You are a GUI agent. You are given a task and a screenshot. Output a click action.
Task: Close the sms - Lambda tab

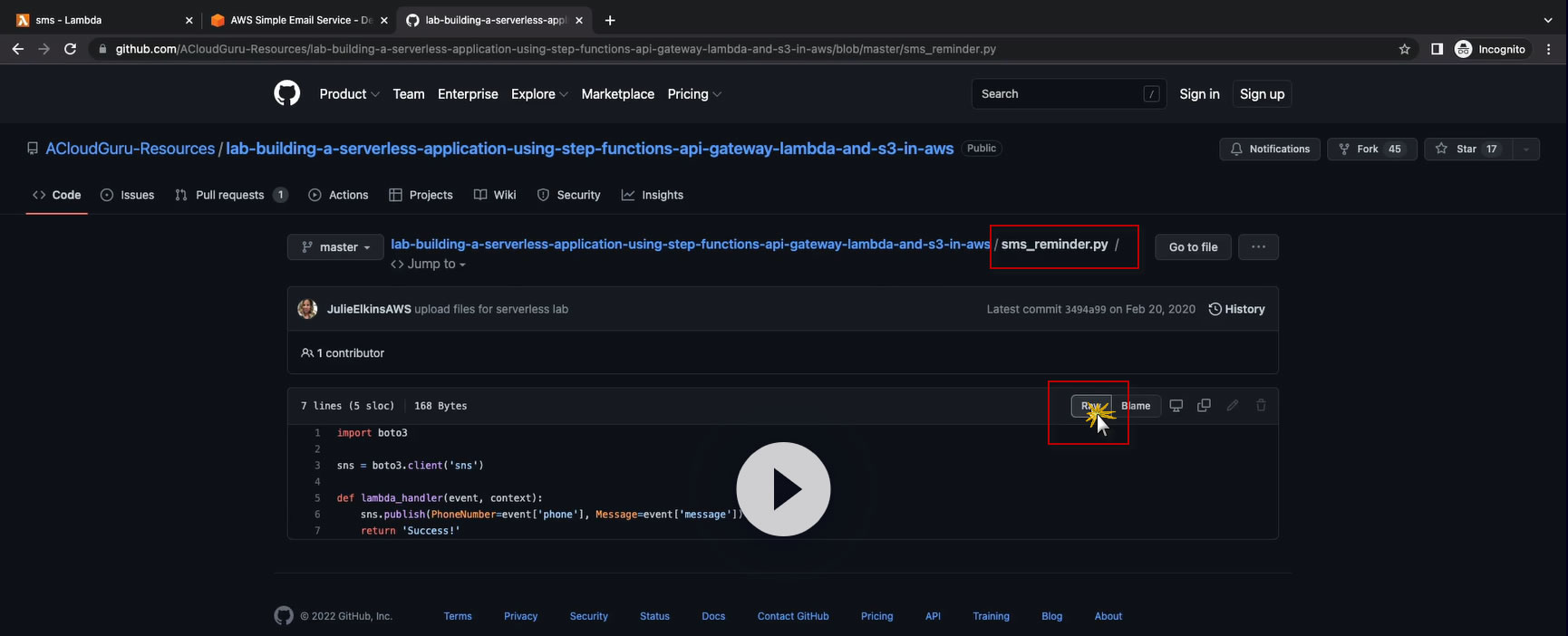point(189,20)
